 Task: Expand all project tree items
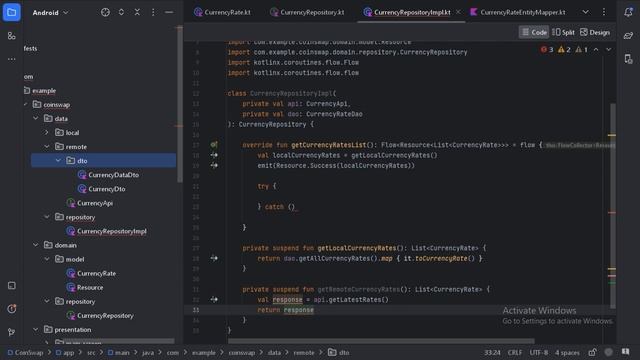click(x=121, y=12)
